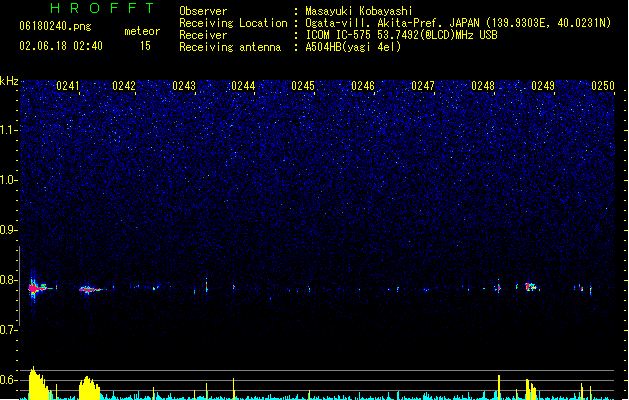Viewport: 629px width, 400px height.
Task: Click observer name Masayuki Kobayashi
Action: pyautogui.click(x=359, y=11)
